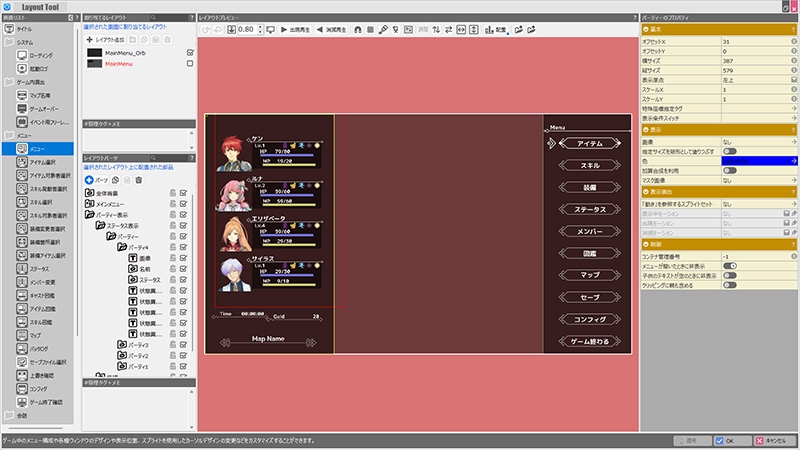The height and width of the screenshot is (450, 800).
Task: Collapse the 表示 properties section
Action: coord(644,129)
